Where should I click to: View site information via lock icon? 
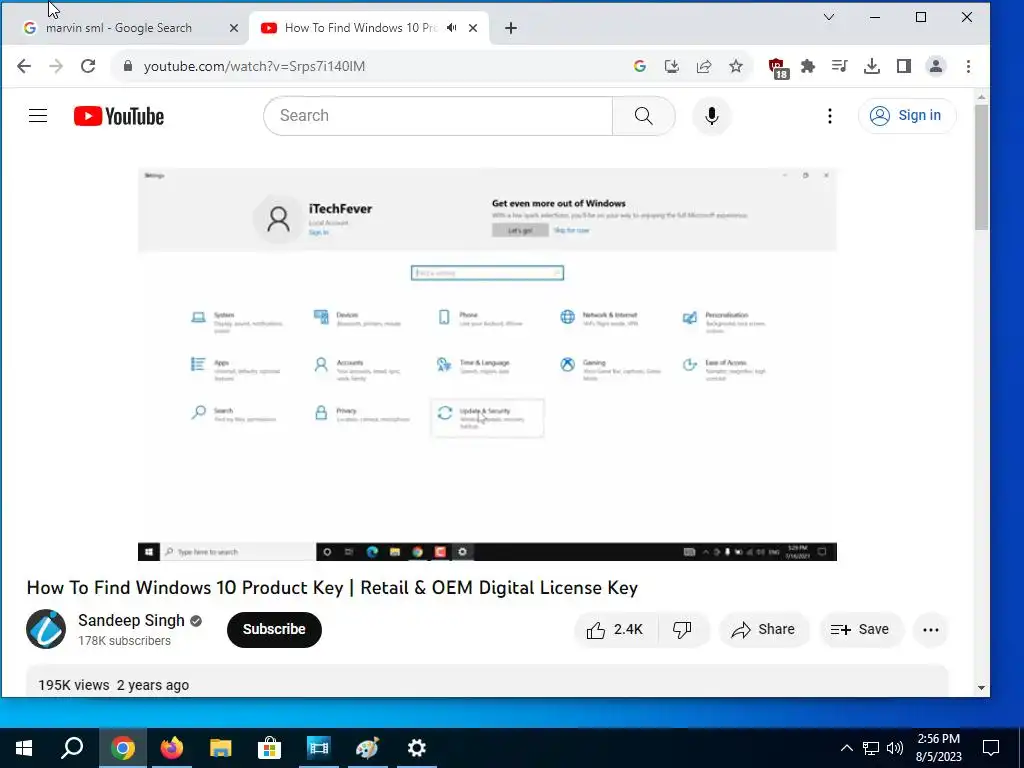(128, 66)
